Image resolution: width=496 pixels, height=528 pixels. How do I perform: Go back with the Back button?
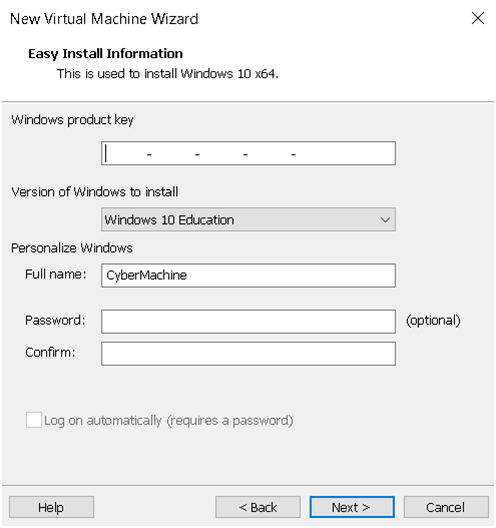pyautogui.click(x=258, y=507)
